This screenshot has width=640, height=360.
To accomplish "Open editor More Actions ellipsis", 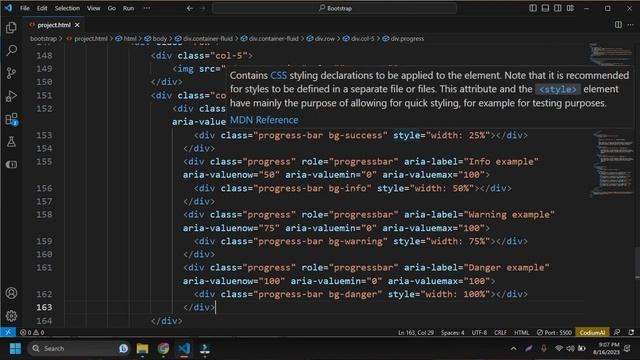I will click(x=631, y=25).
